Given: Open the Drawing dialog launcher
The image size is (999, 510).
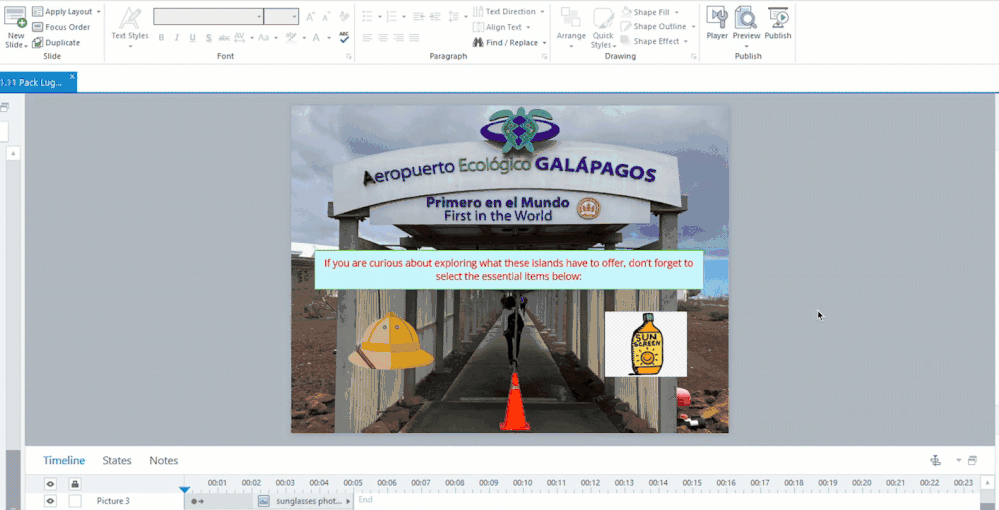Looking at the screenshot, I should (x=693, y=57).
